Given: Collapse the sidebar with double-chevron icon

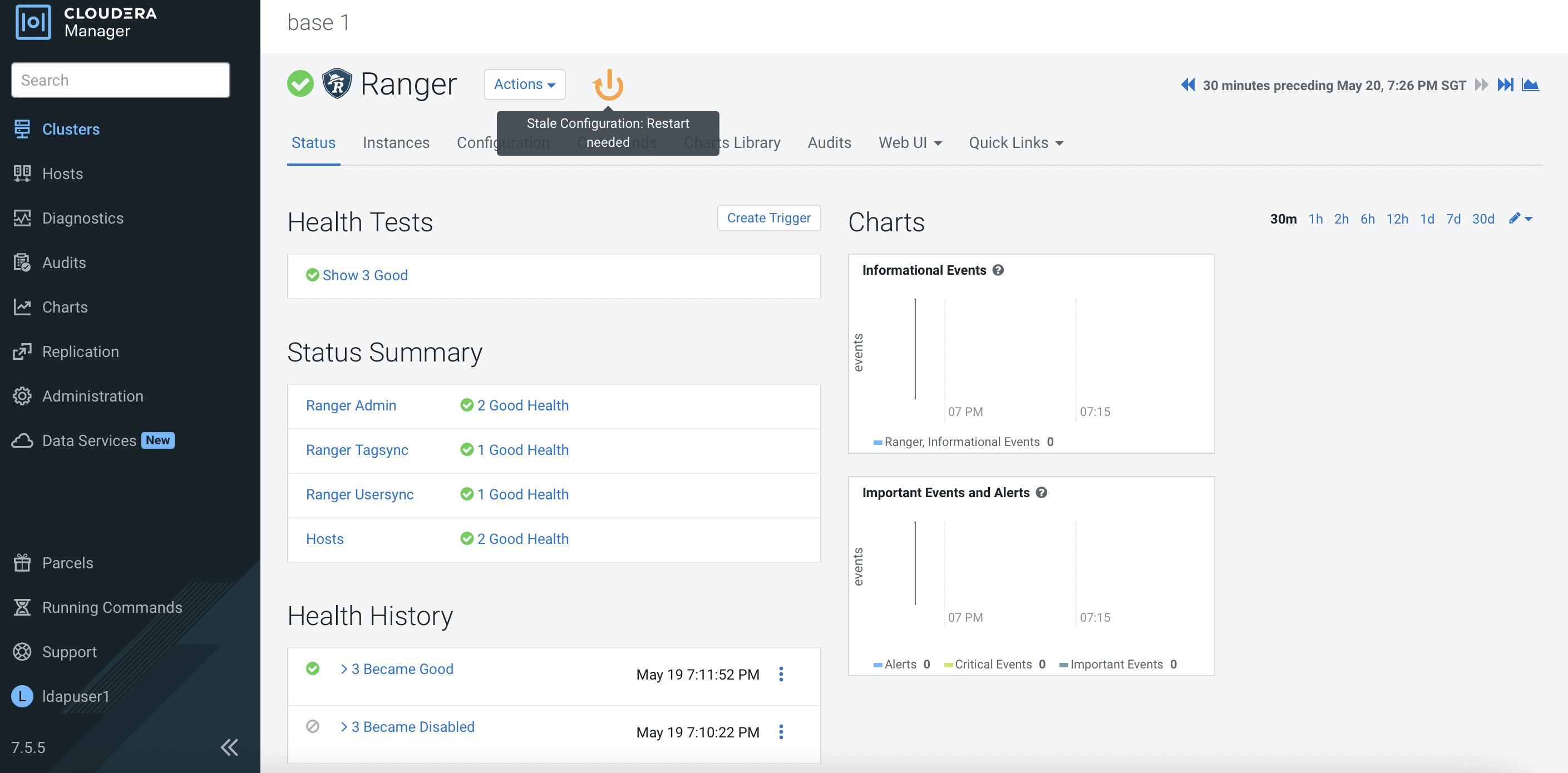Looking at the screenshot, I should coord(229,747).
